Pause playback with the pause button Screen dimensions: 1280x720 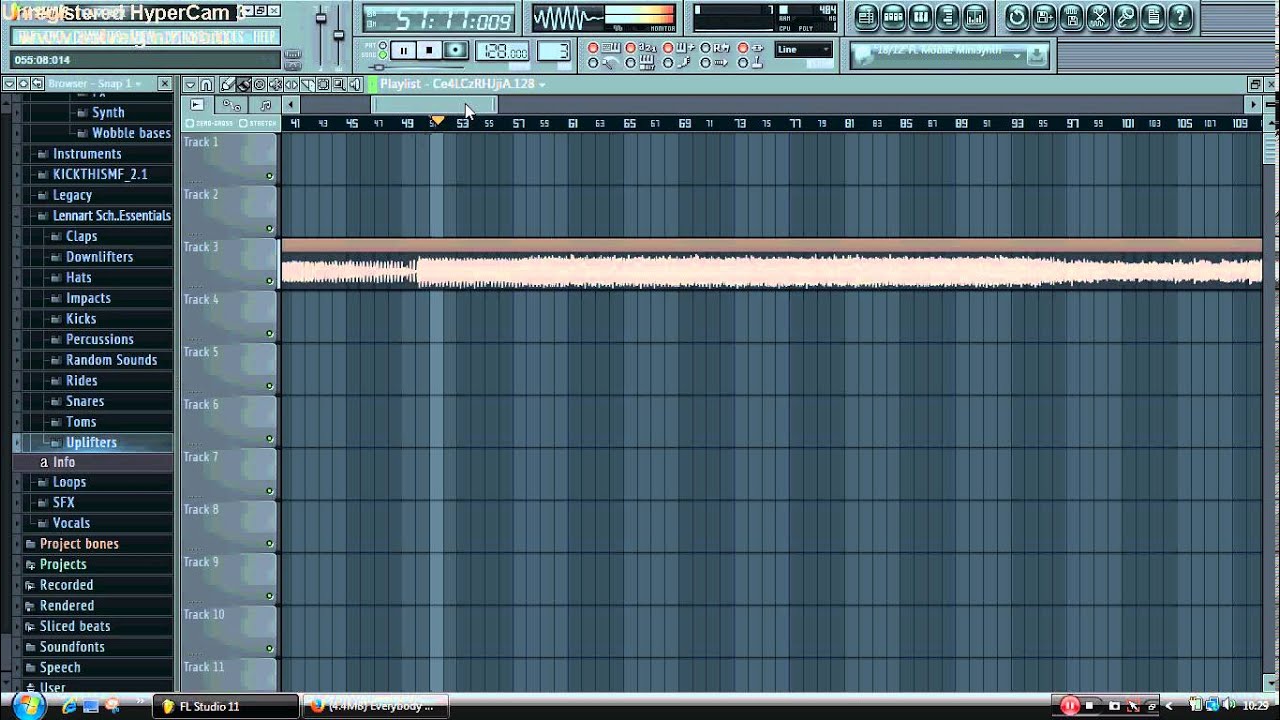coord(404,50)
